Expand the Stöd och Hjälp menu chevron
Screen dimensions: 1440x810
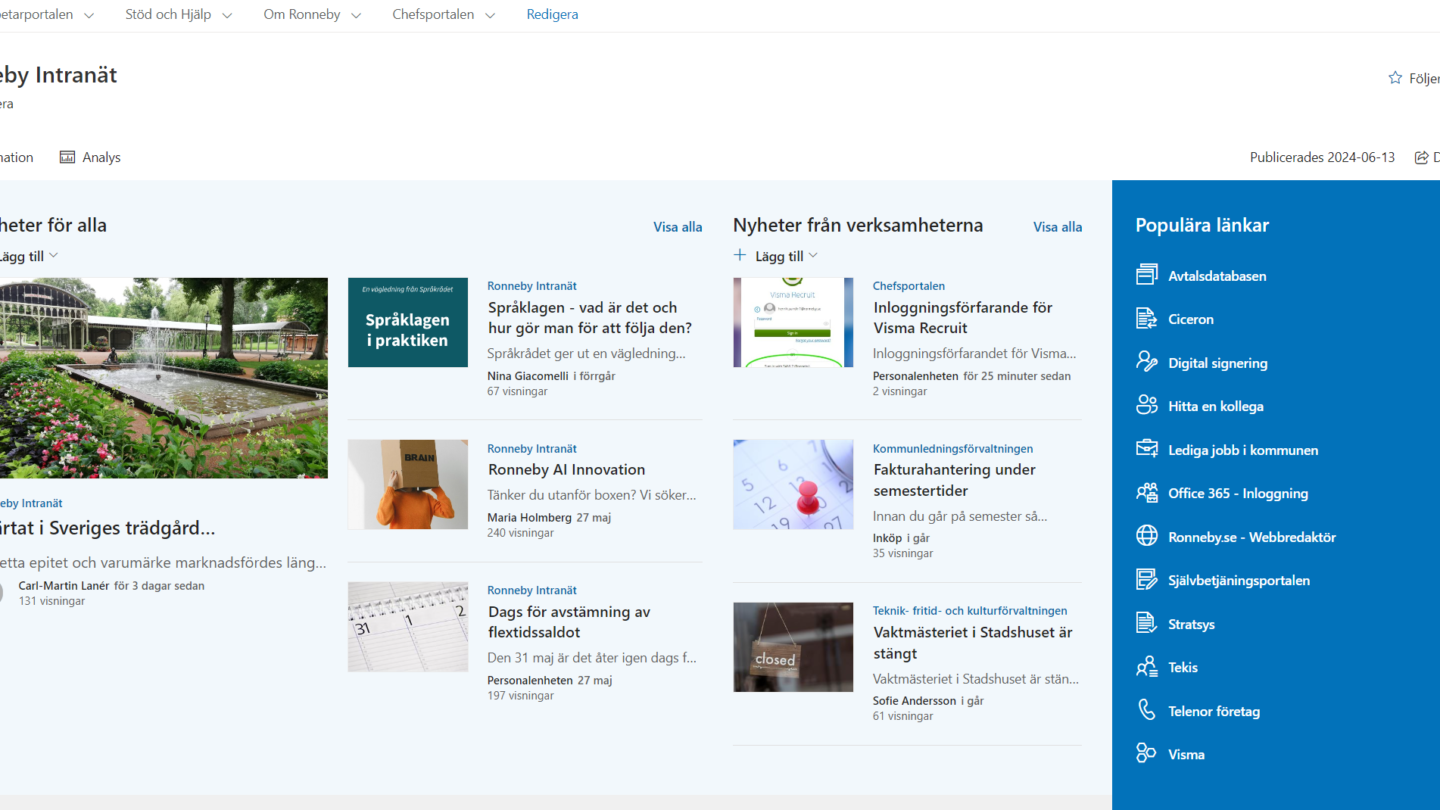pos(227,15)
